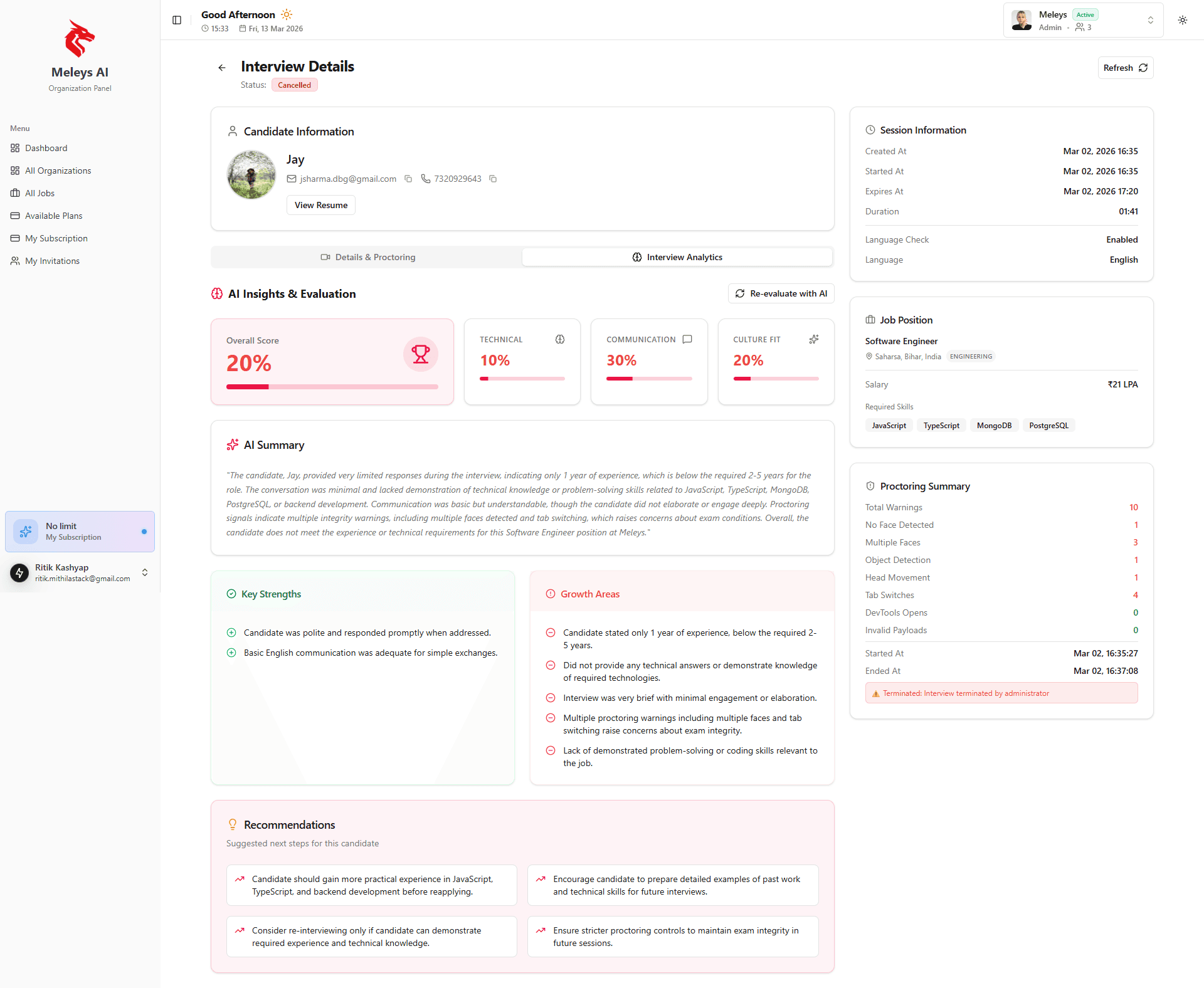Image resolution: width=1204 pixels, height=988 pixels.
Task: Switch to Details & Proctoring tab
Action: [x=367, y=257]
